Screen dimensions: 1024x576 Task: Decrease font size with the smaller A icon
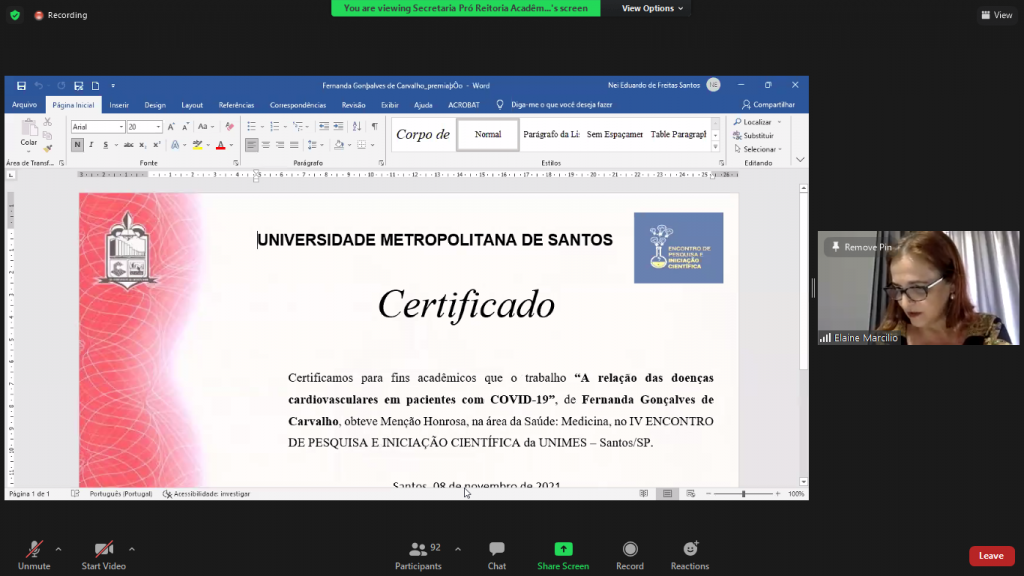coord(185,127)
